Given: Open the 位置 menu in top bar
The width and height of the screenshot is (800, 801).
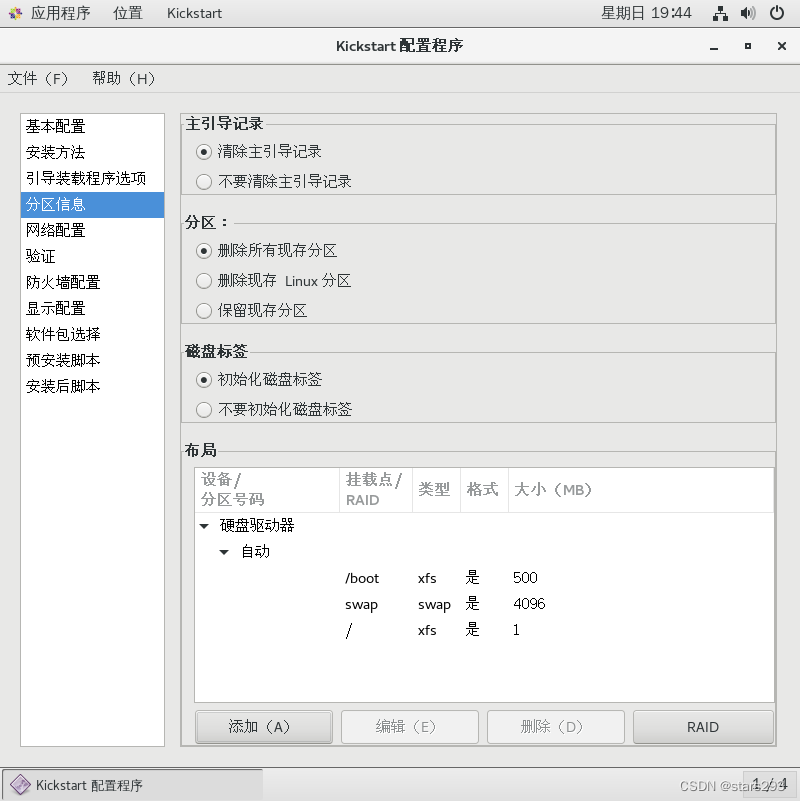Looking at the screenshot, I should [x=128, y=13].
